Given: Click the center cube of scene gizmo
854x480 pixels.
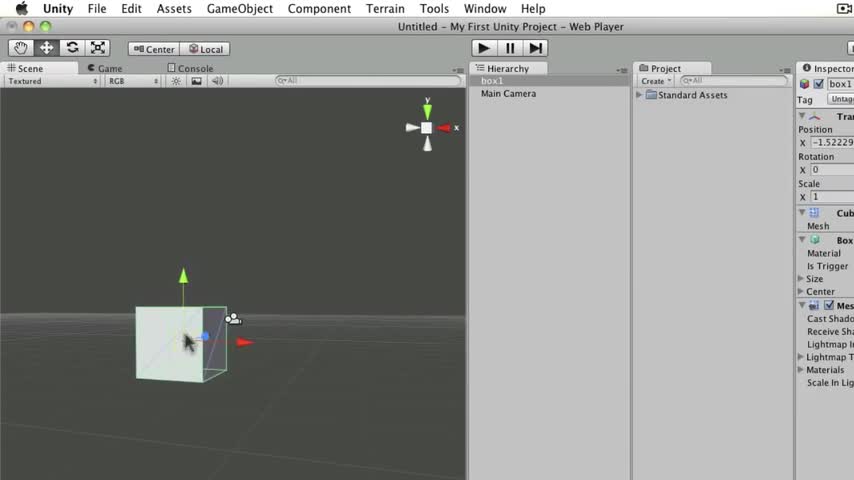Looking at the screenshot, I should pyautogui.click(x=426, y=128).
